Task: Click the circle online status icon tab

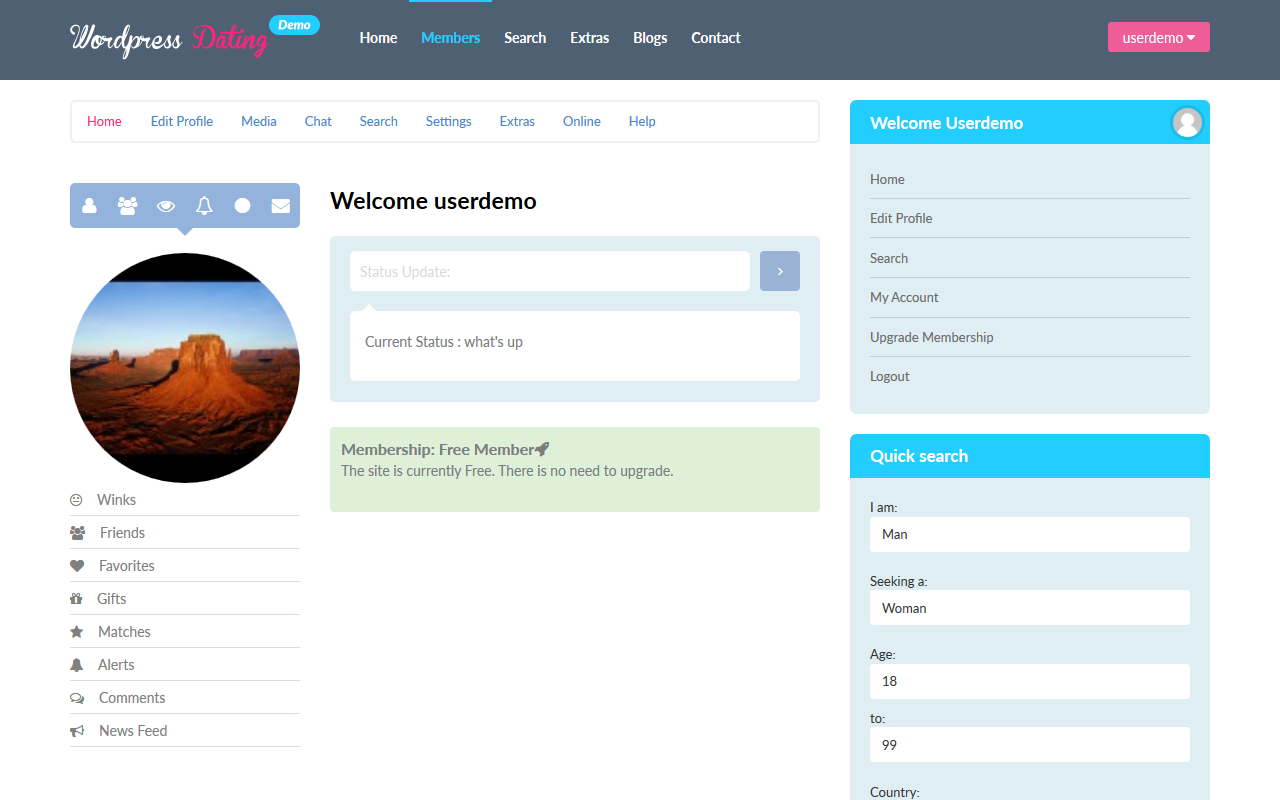Action: pyautogui.click(x=242, y=205)
